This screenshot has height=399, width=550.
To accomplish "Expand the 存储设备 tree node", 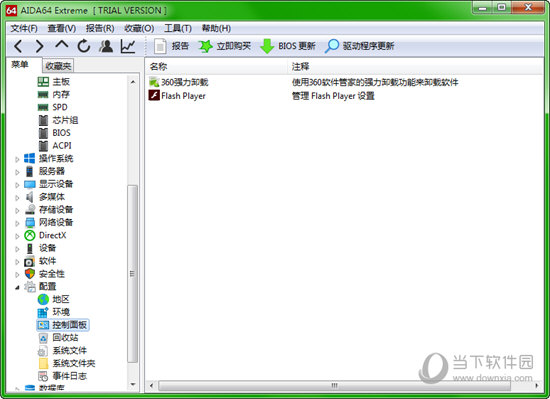I will (x=17, y=210).
